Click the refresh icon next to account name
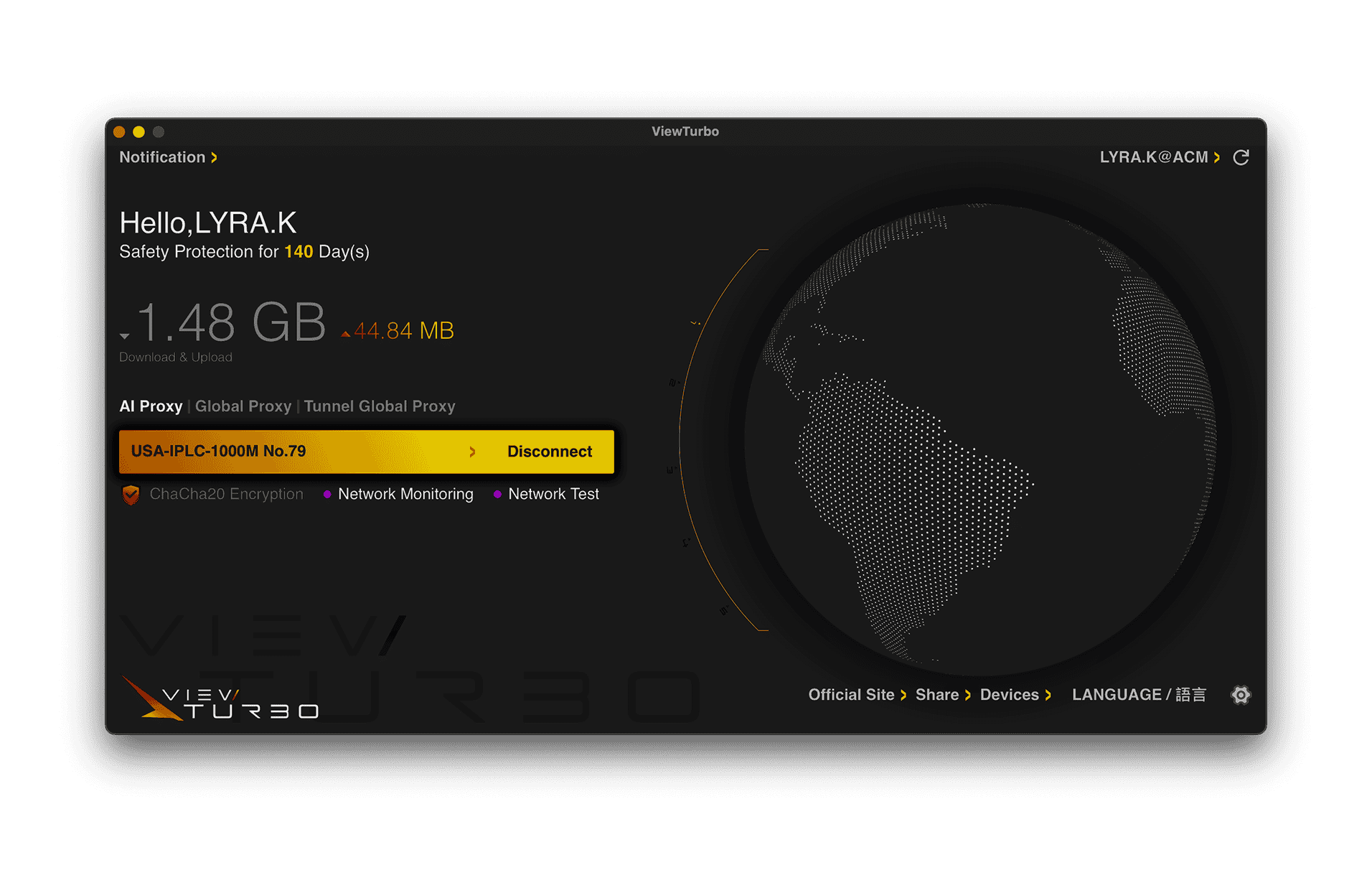1372x888 pixels. (x=1241, y=157)
